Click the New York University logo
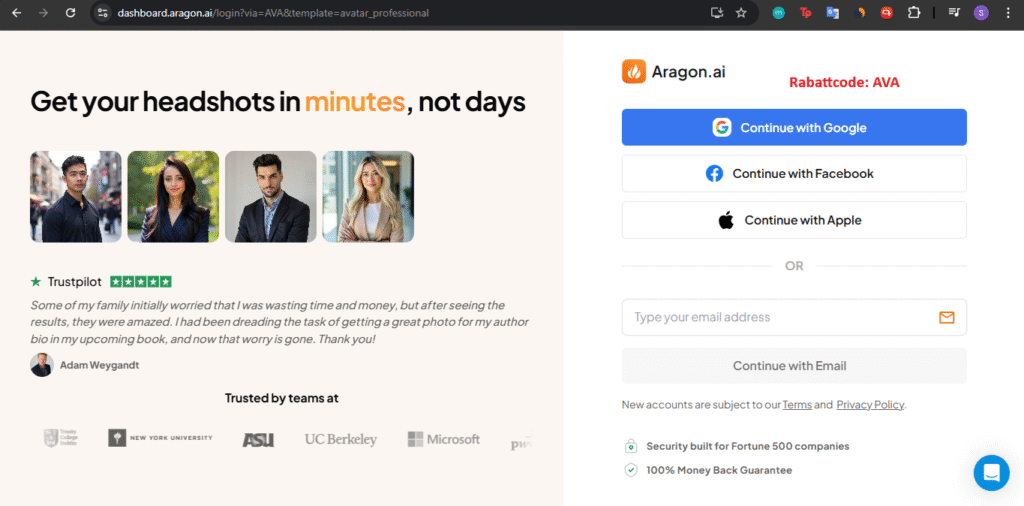The height and width of the screenshot is (506, 1024). coord(161,438)
